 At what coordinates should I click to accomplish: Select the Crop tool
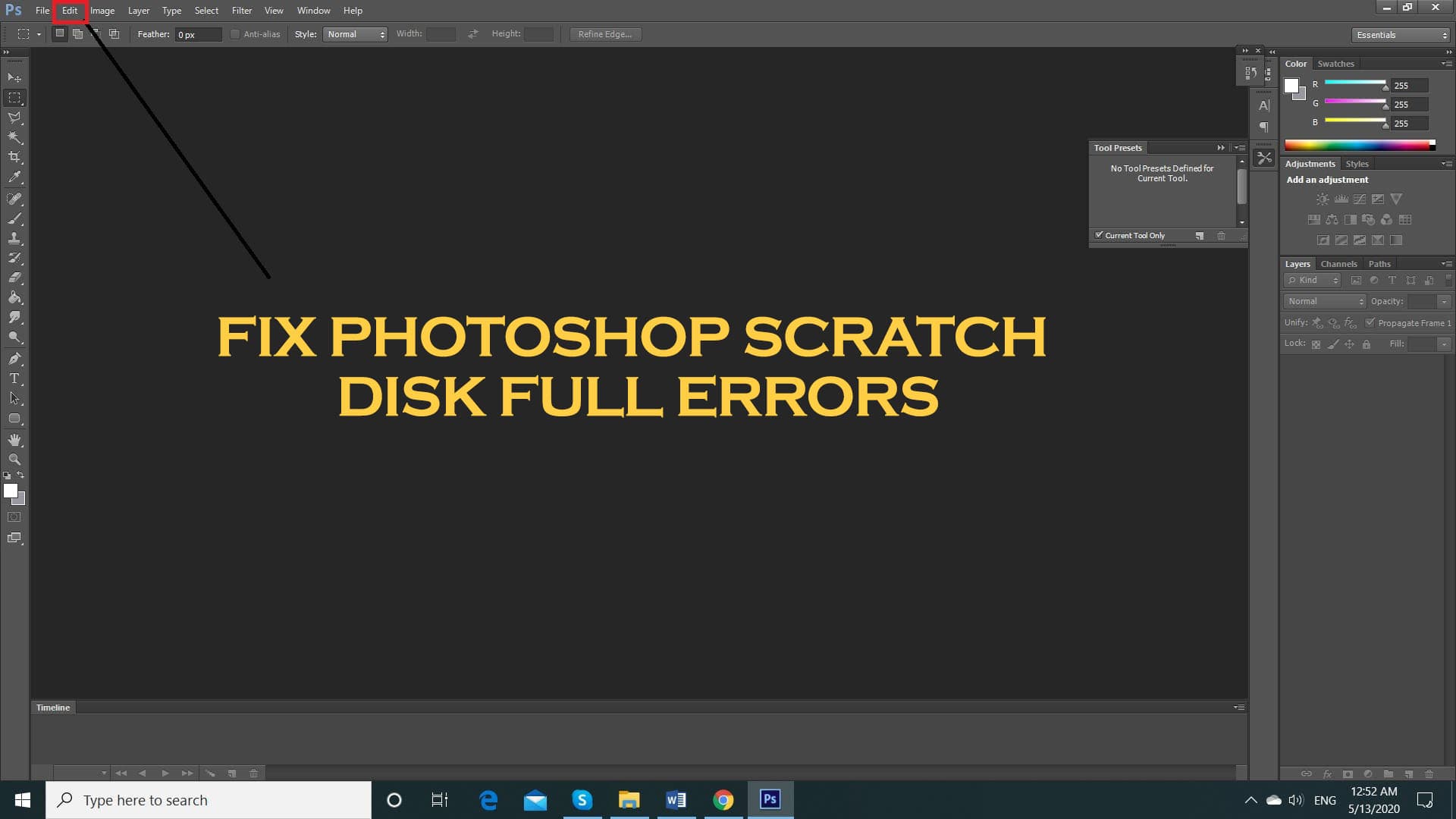tap(14, 157)
